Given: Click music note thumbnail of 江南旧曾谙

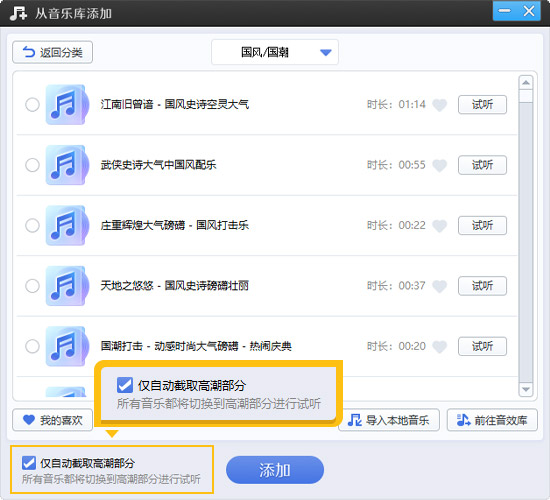Looking at the screenshot, I should click(x=66, y=105).
